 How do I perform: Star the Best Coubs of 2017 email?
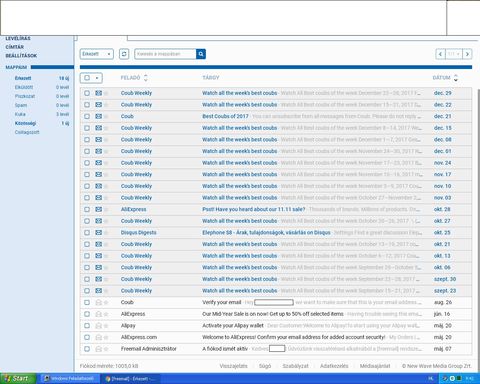tap(106, 117)
